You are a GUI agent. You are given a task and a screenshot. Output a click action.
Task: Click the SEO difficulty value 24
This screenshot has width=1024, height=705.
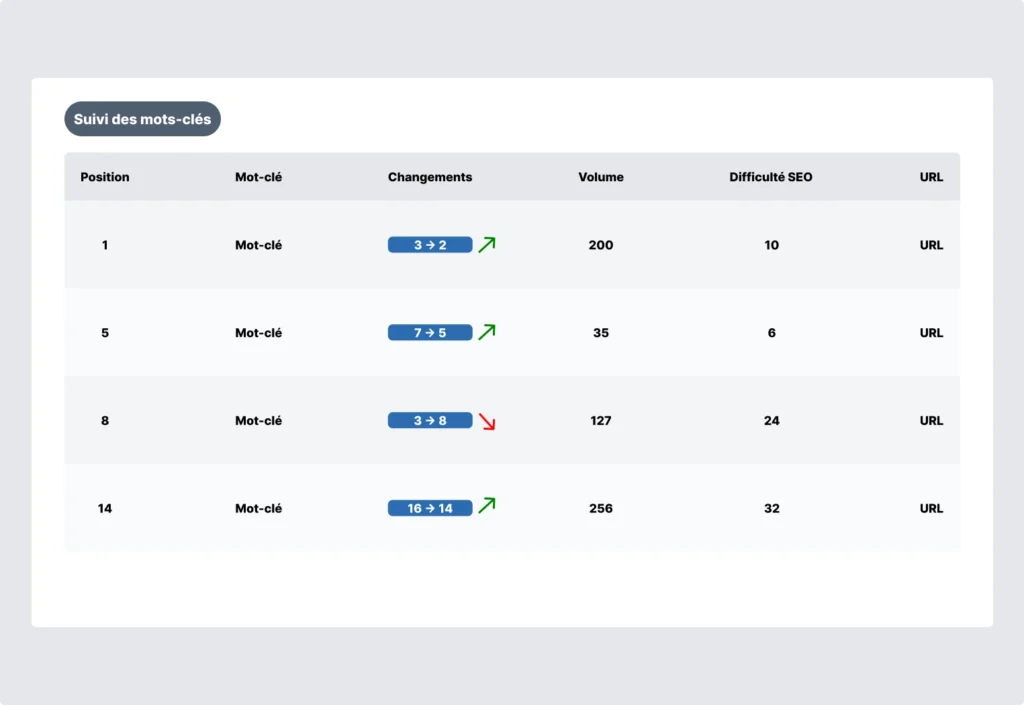(771, 421)
